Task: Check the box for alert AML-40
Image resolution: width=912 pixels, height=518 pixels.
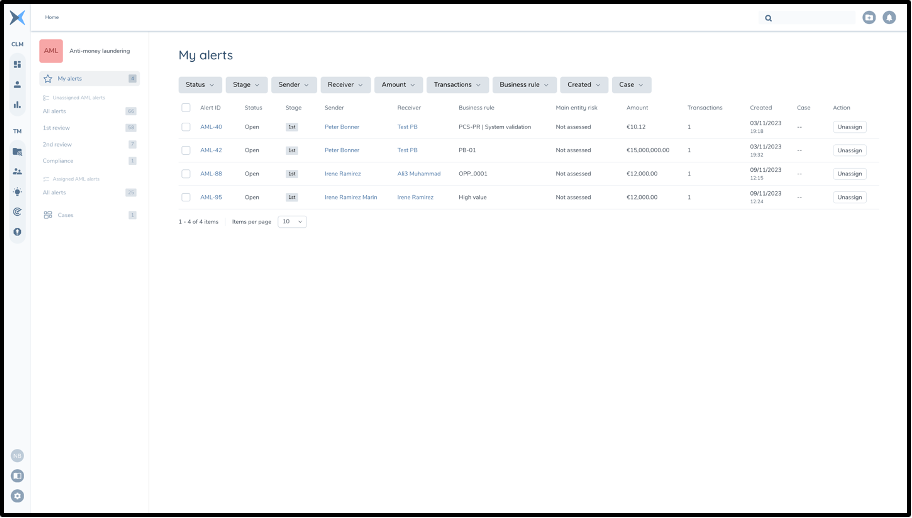Action: tap(186, 127)
